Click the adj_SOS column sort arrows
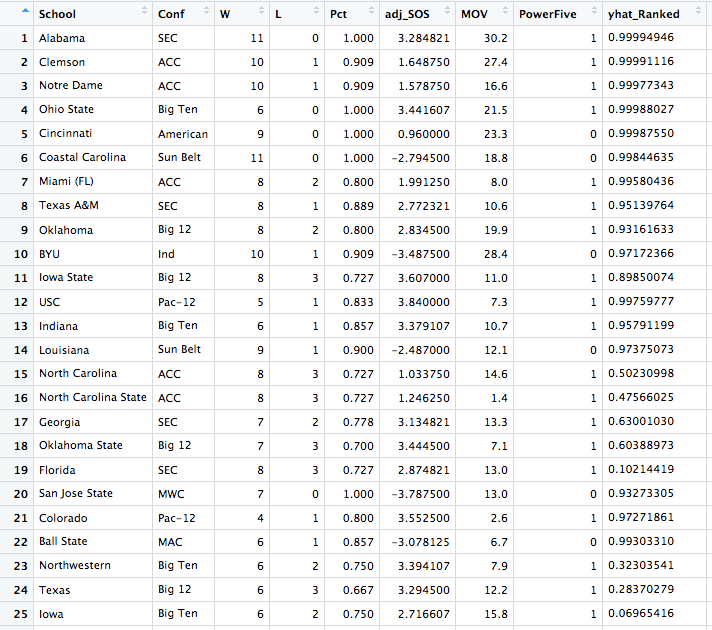The image size is (712, 630). tap(444, 15)
